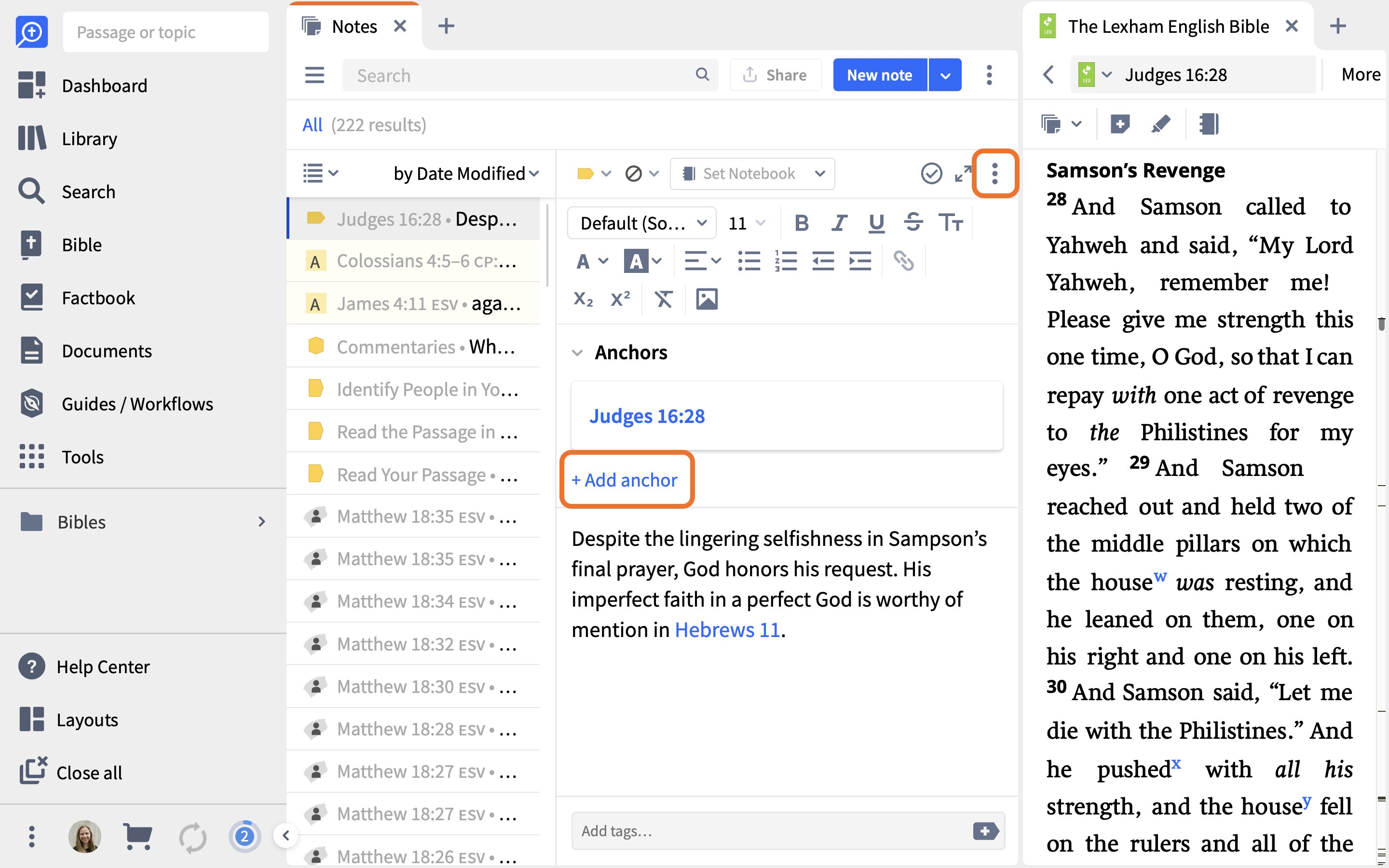The height and width of the screenshot is (868, 1389).
Task: Open the list view style dropdown
Action: pos(320,174)
